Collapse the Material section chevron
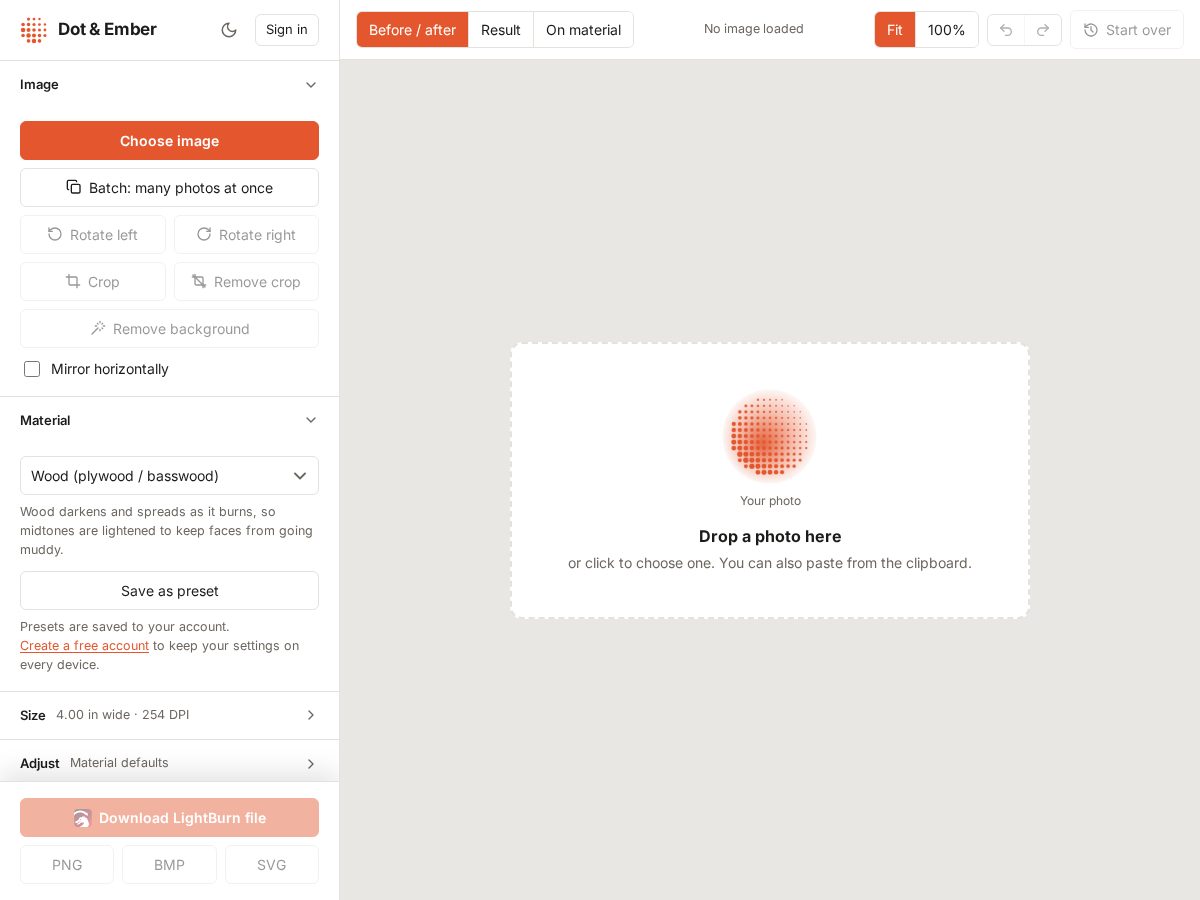 (311, 420)
